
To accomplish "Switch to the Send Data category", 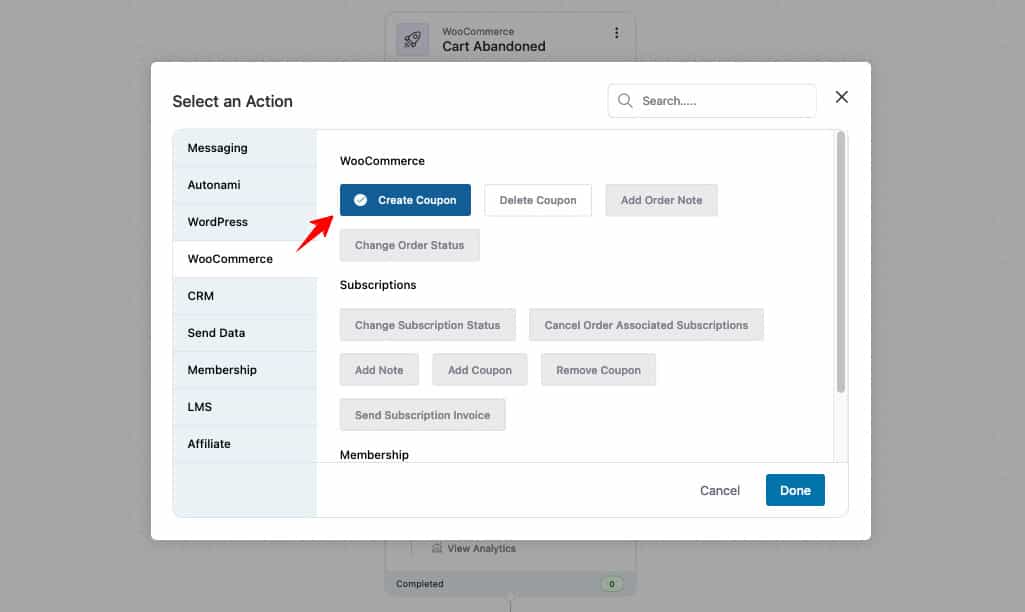I will coord(244,333).
